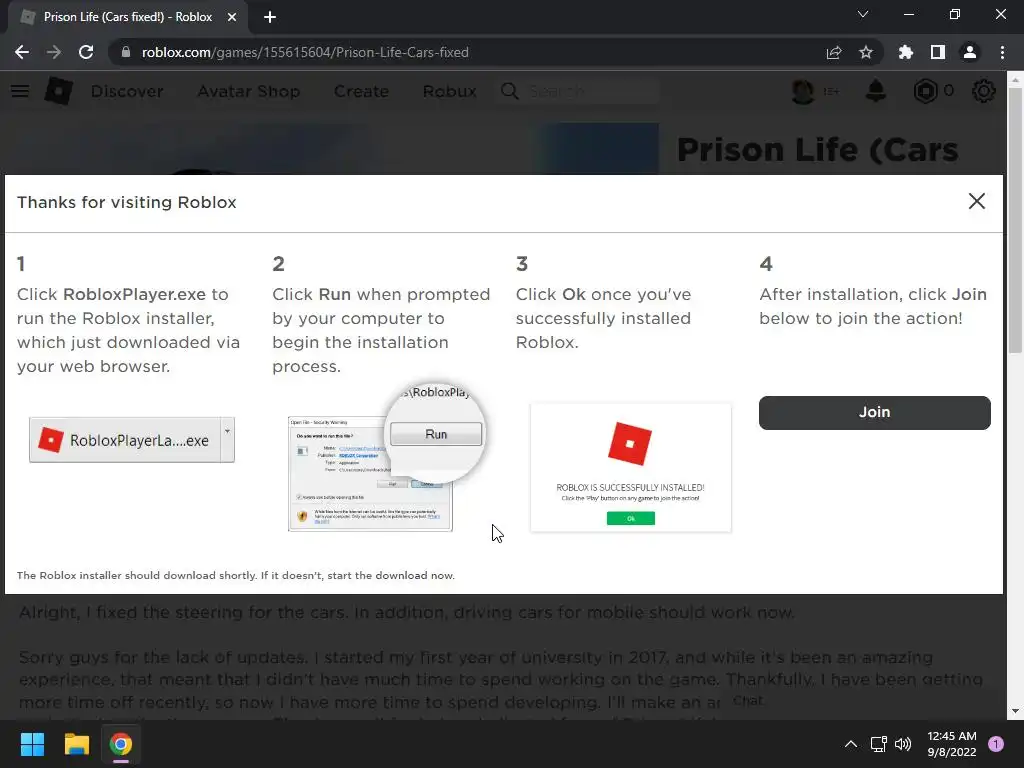Open the Robux page
Image resolution: width=1024 pixels, height=768 pixels.
coord(449,91)
